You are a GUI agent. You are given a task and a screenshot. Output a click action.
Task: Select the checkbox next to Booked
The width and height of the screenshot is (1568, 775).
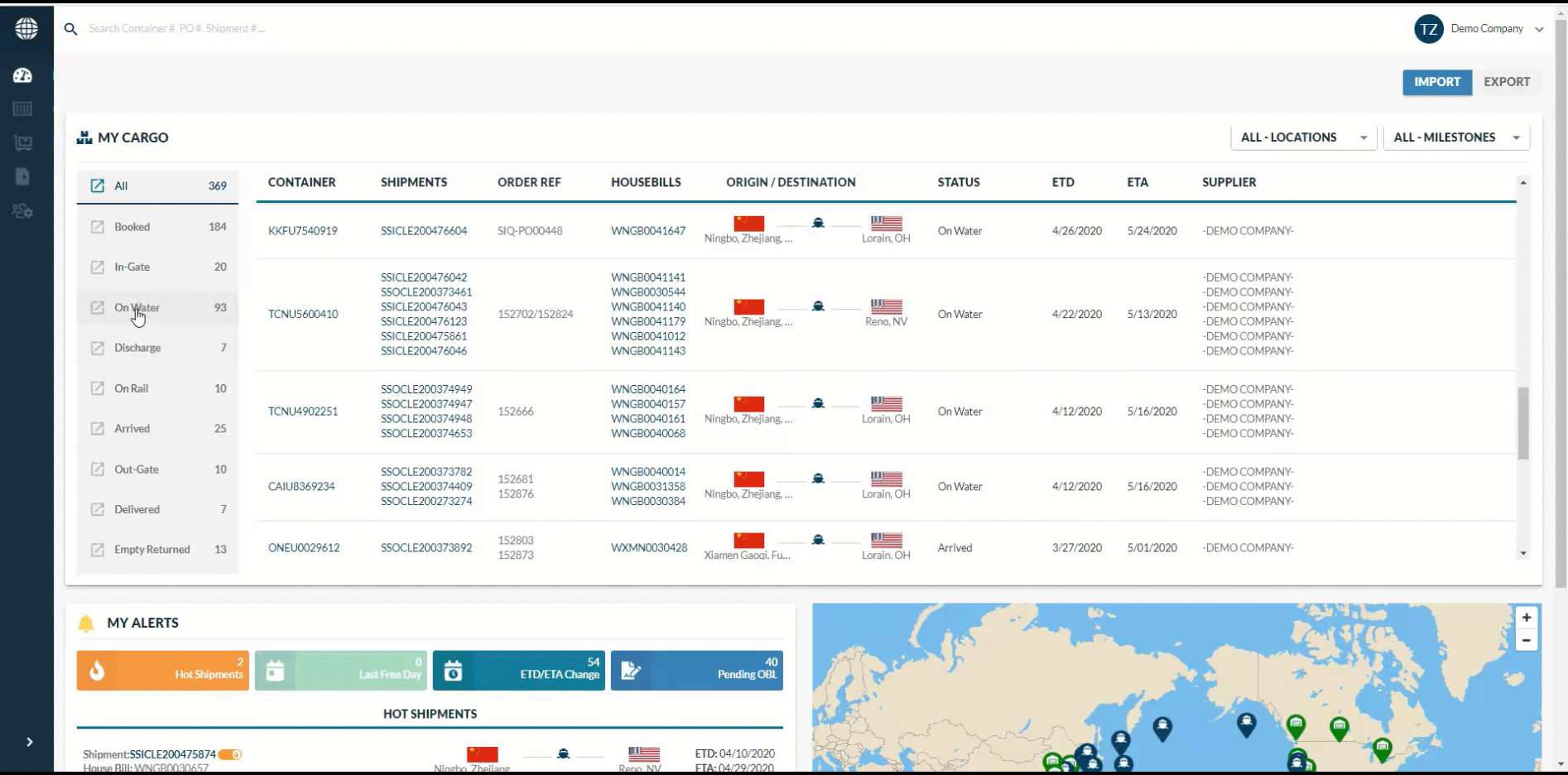[98, 226]
